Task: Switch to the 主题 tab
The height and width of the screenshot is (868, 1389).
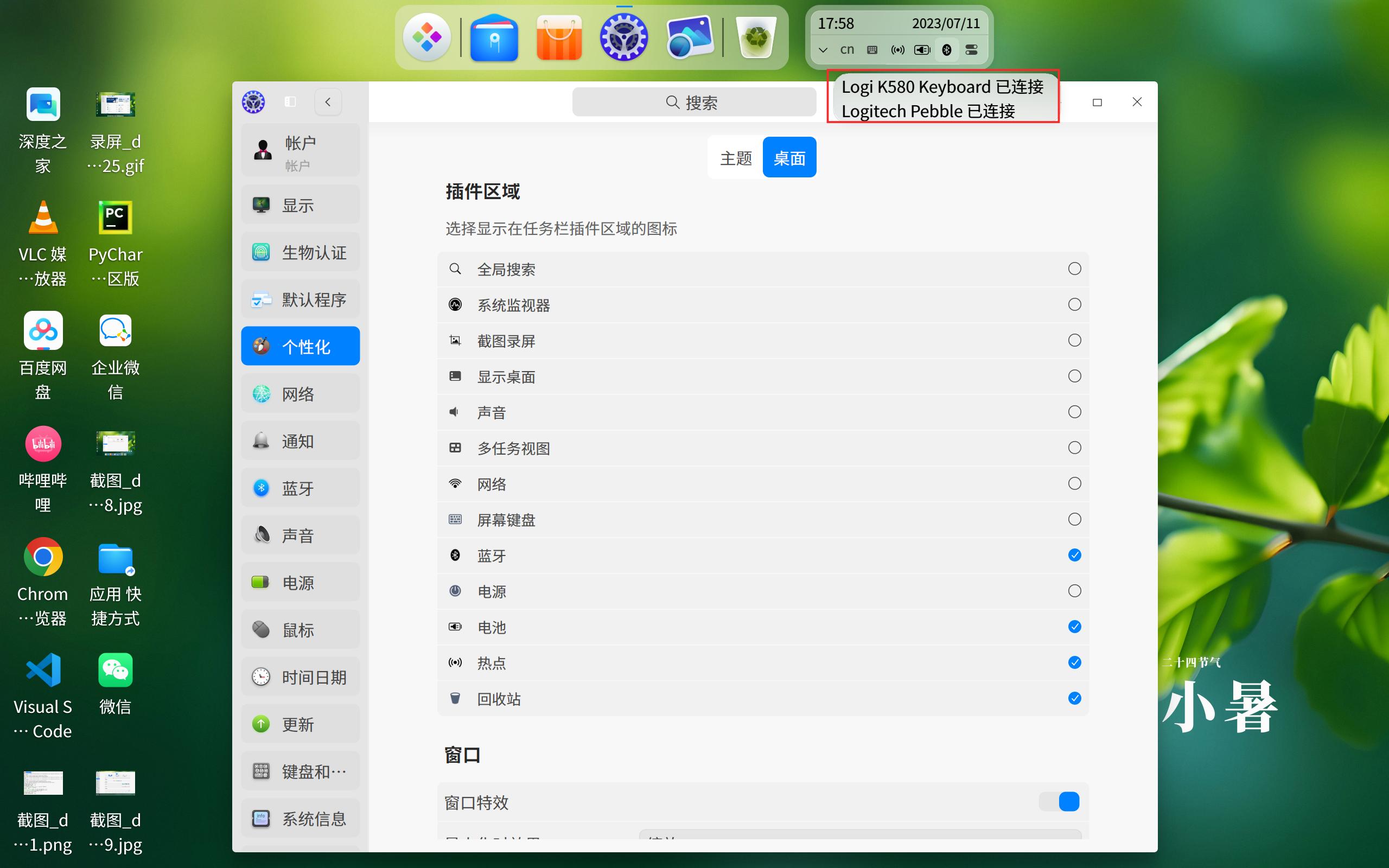Action: (735, 157)
